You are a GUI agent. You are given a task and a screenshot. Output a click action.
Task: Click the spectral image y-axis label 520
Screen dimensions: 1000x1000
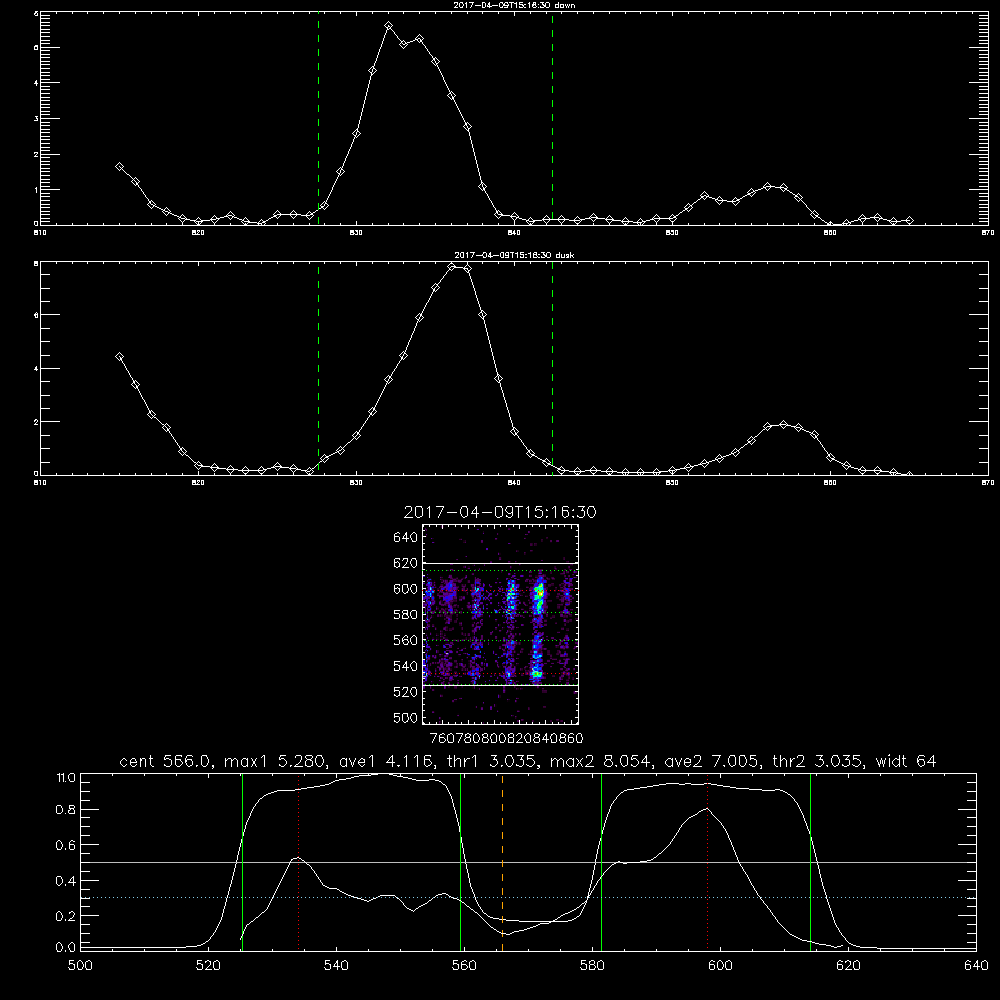[406, 692]
